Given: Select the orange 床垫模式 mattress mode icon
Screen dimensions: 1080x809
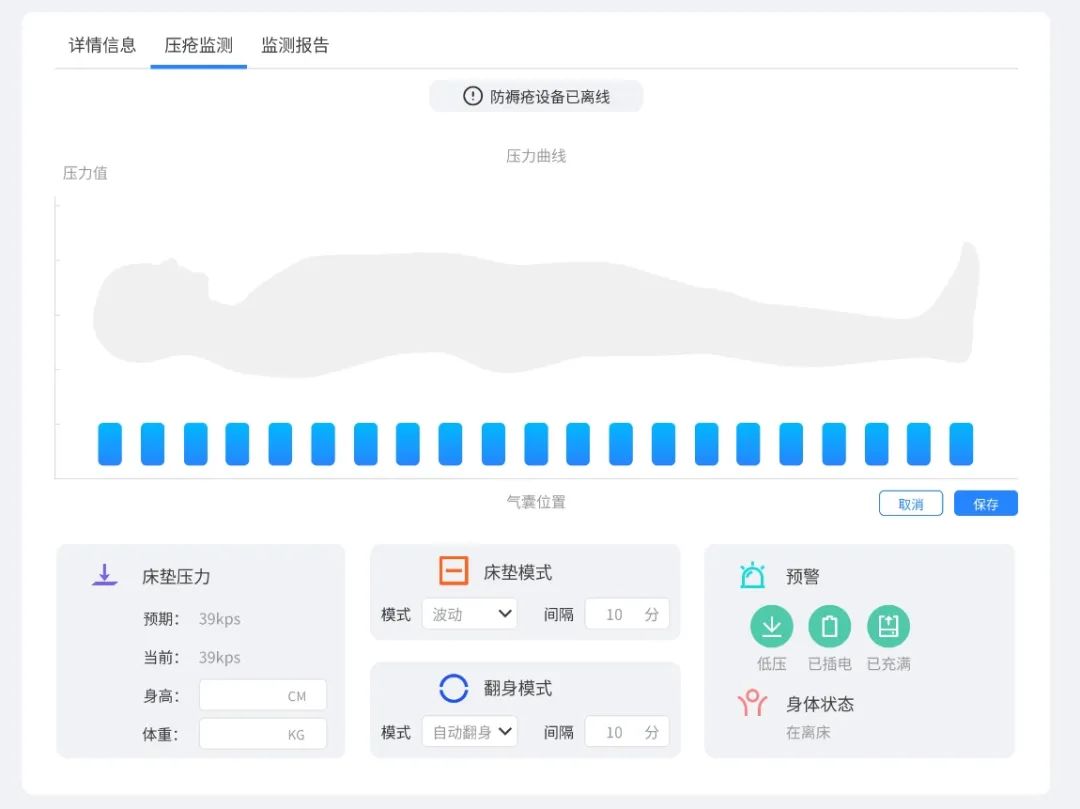Looking at the screenshot, I should (x=455, y=570).
